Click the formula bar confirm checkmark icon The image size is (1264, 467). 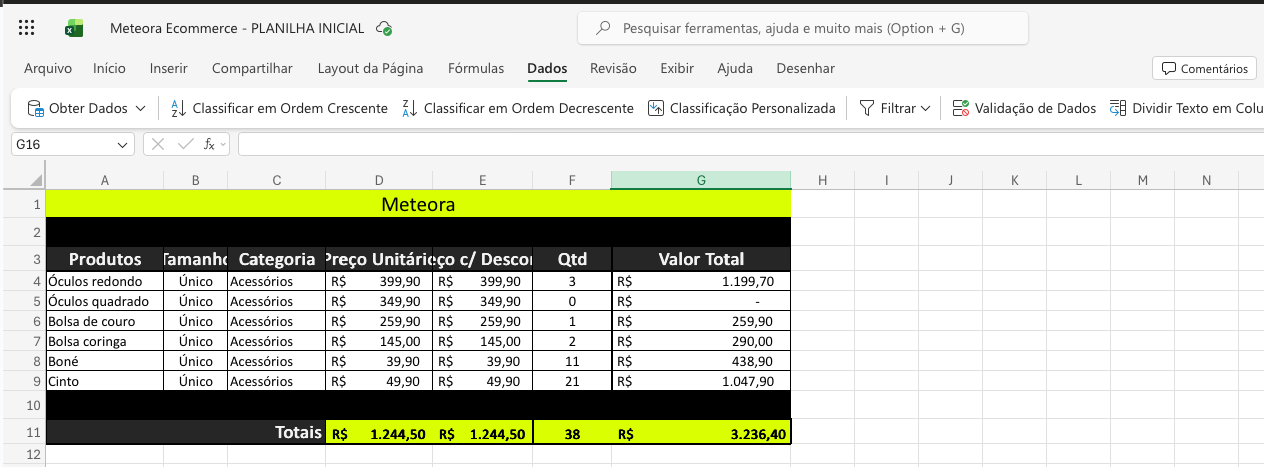pyautogui.click(x=185, y=144)
